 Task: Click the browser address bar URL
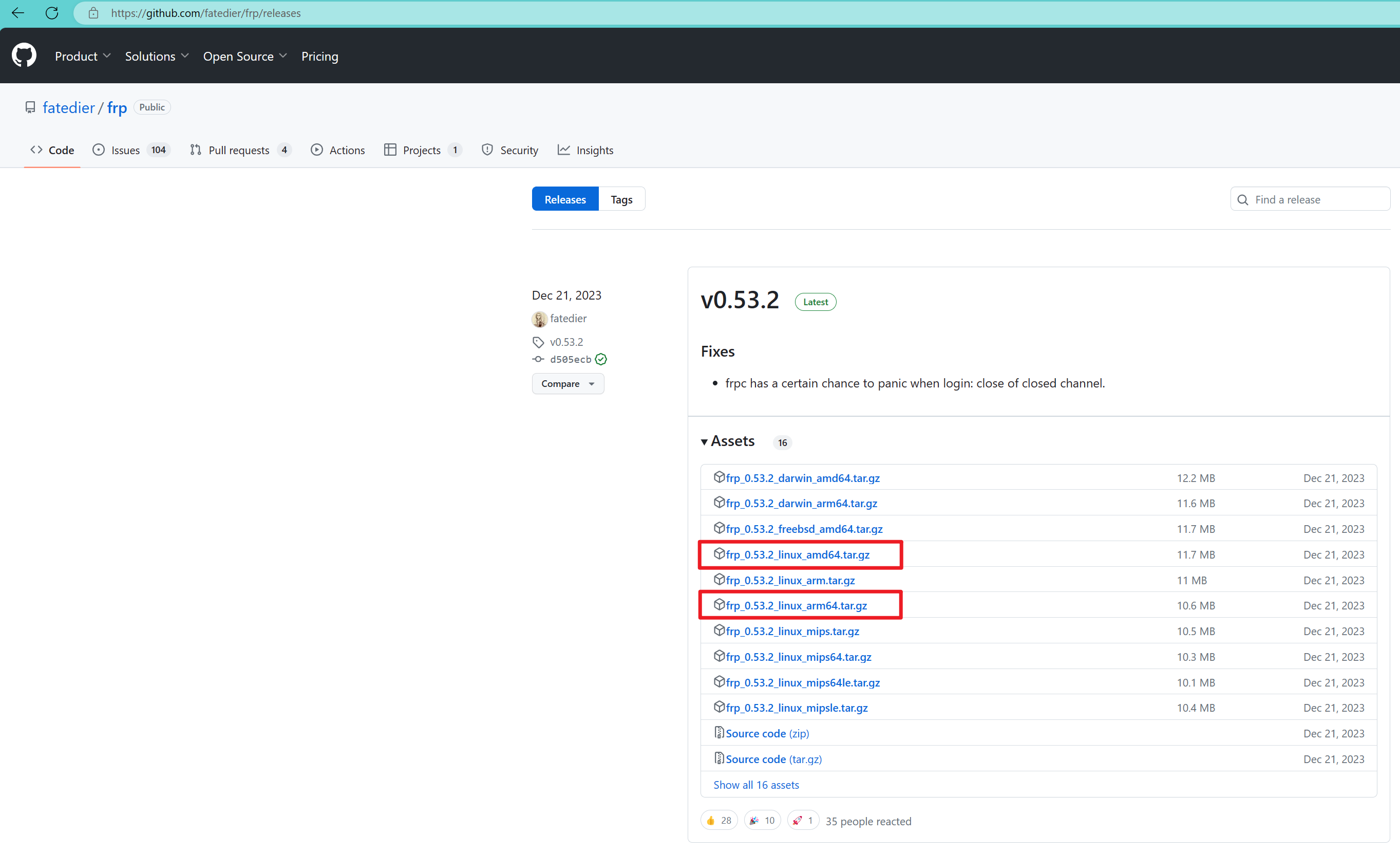click(205, 12)
